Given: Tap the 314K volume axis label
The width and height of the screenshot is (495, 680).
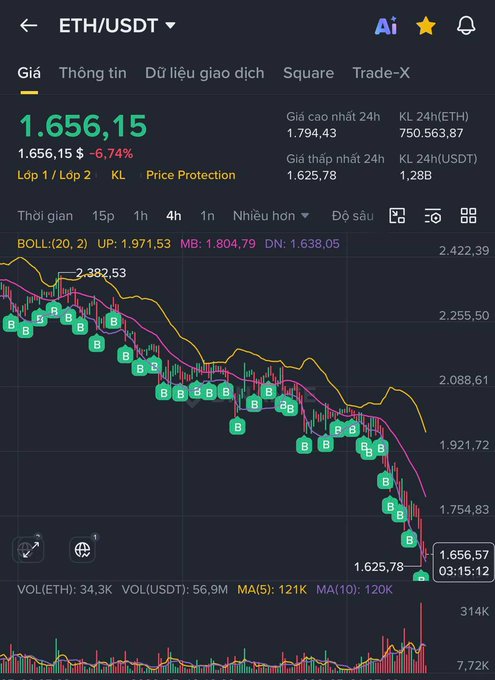Looking at the screenshot, I should click(x=474, y=611).
